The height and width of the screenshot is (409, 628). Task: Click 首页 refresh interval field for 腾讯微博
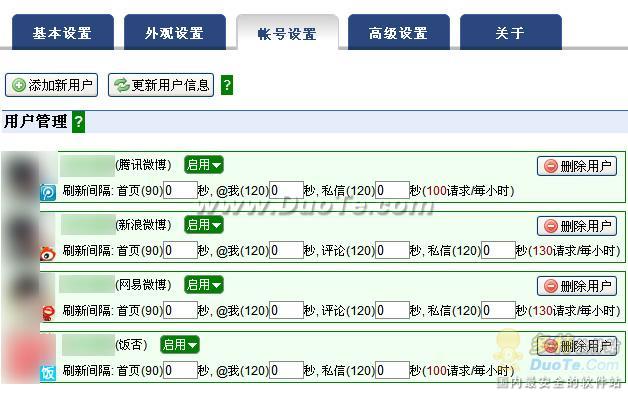pos(181,191)
